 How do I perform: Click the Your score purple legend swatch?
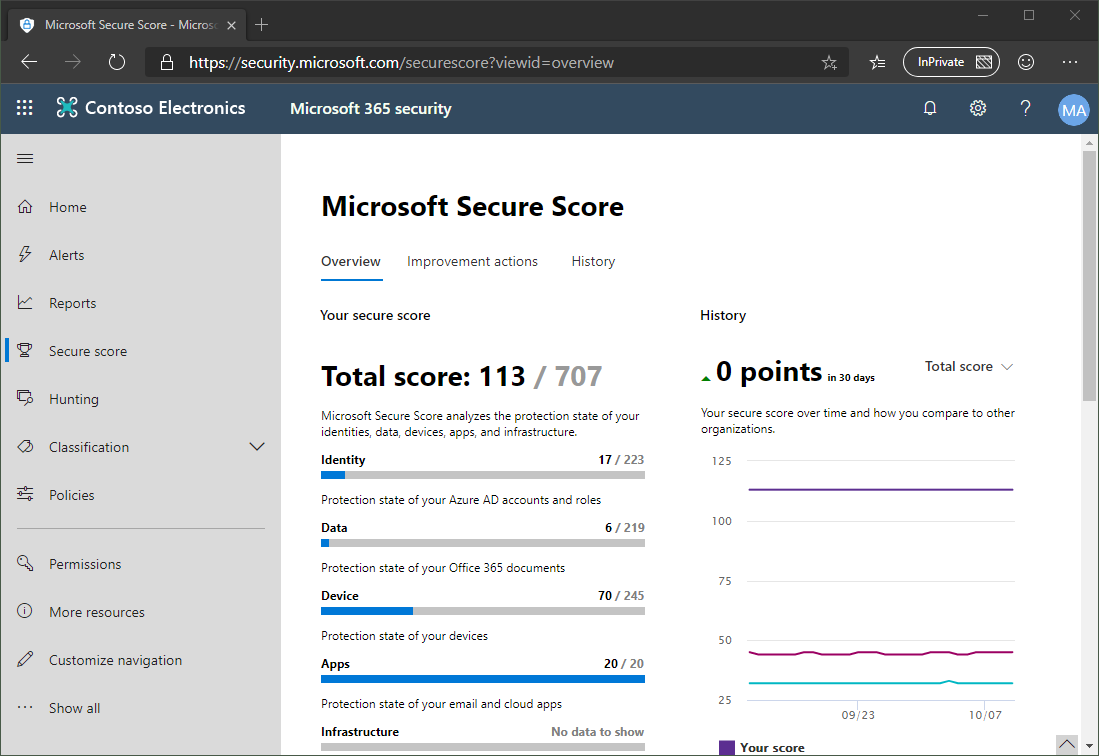pyautogui.click(x=727, y=747)
